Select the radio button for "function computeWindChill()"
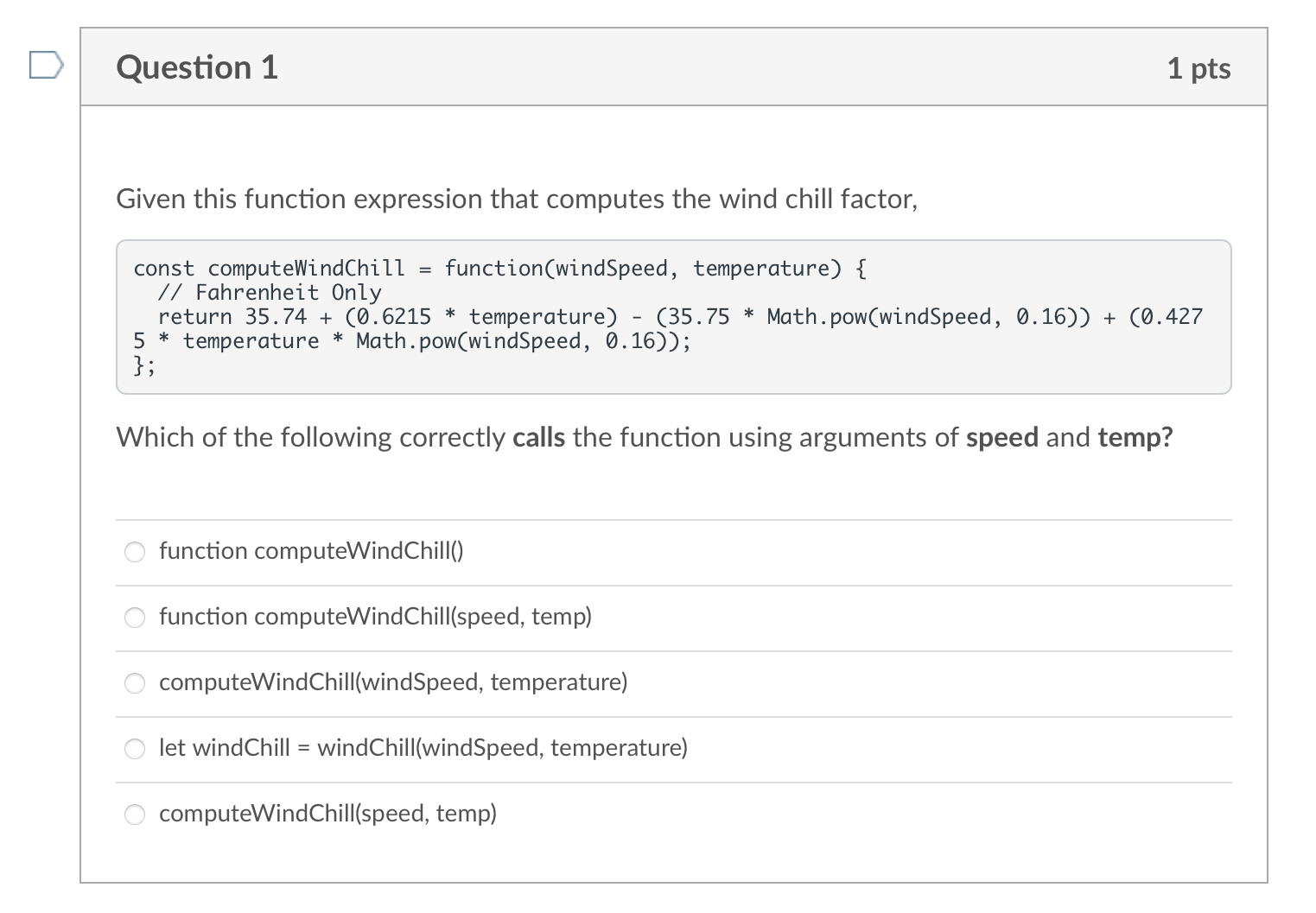Screen dimensions: 1316x913 pos(135,552)
